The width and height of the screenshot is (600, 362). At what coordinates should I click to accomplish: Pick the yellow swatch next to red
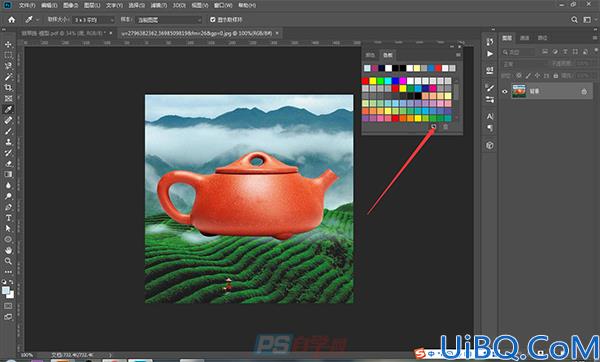click(x=373, y=81)
